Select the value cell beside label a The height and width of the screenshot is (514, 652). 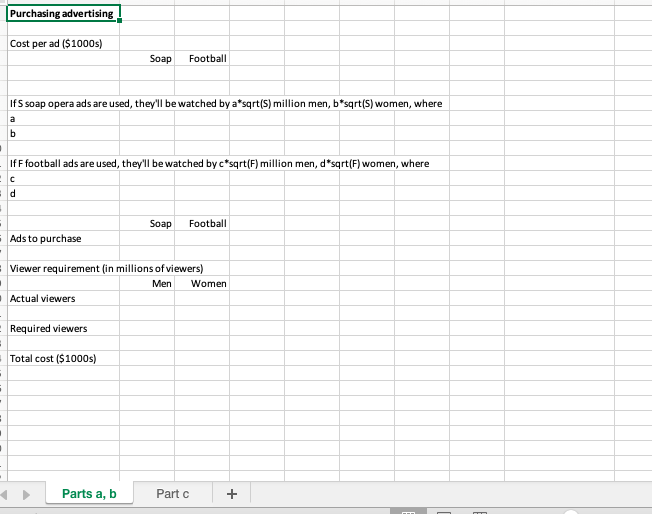147,119
